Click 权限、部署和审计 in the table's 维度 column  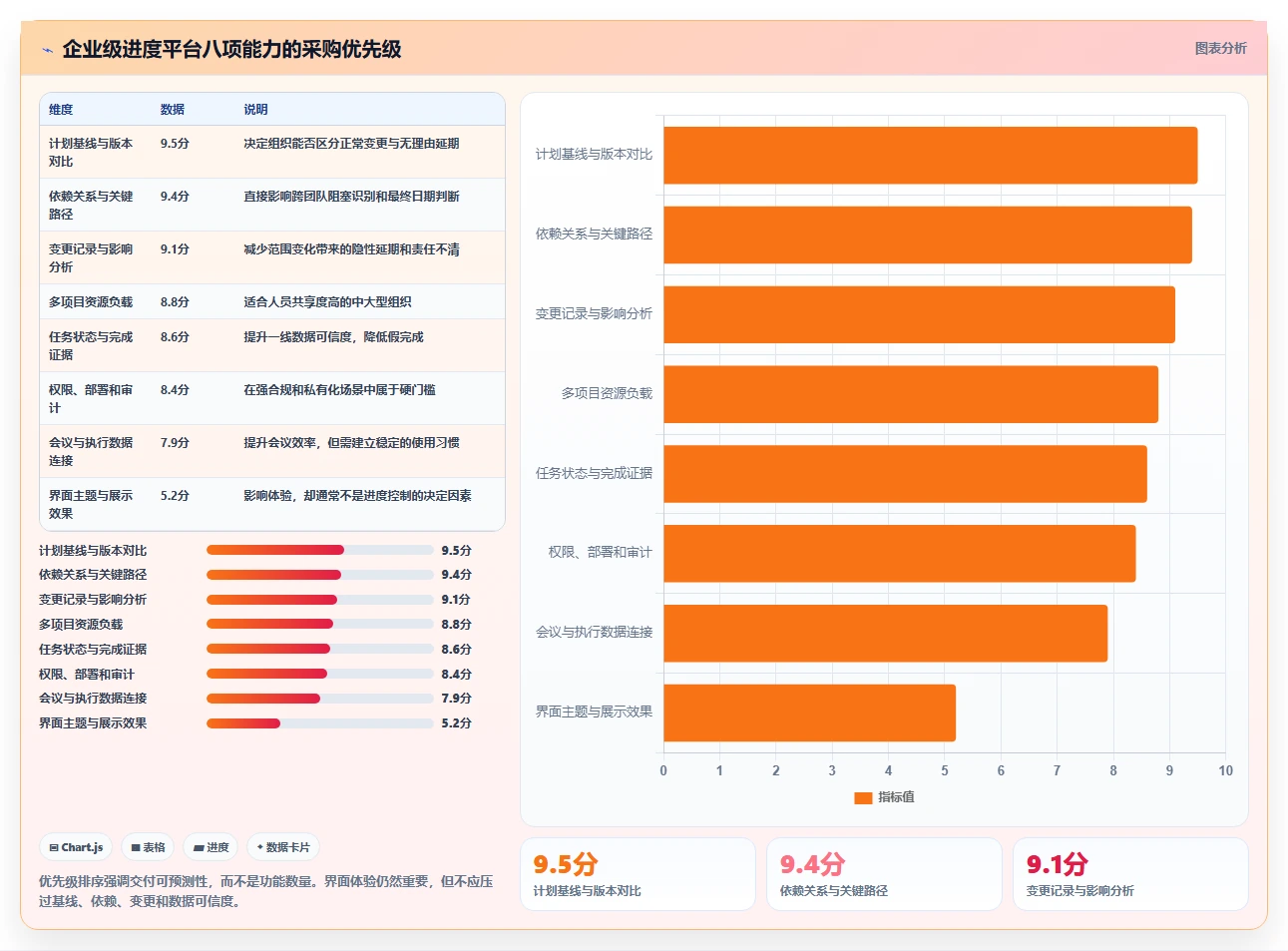91,399
